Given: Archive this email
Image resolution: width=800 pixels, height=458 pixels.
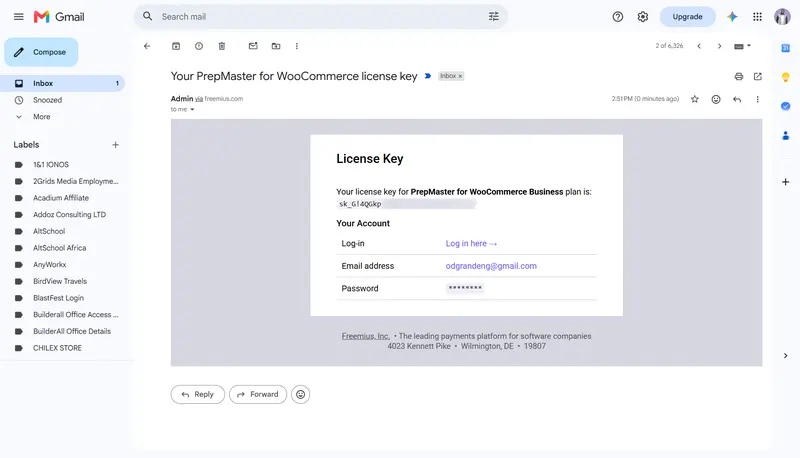Looking at the screenshot, I should [x=176, y=46].
